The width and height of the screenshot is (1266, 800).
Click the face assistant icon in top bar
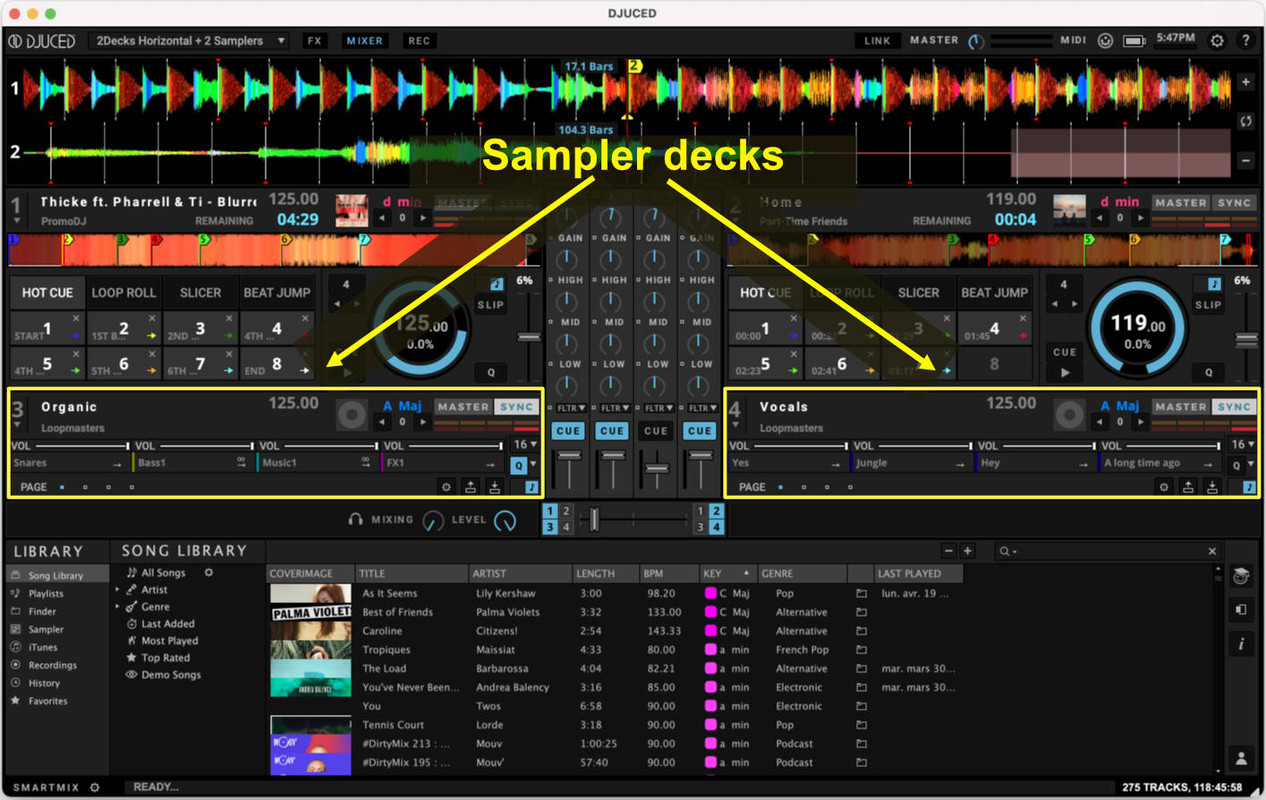tap(1105, 41)
